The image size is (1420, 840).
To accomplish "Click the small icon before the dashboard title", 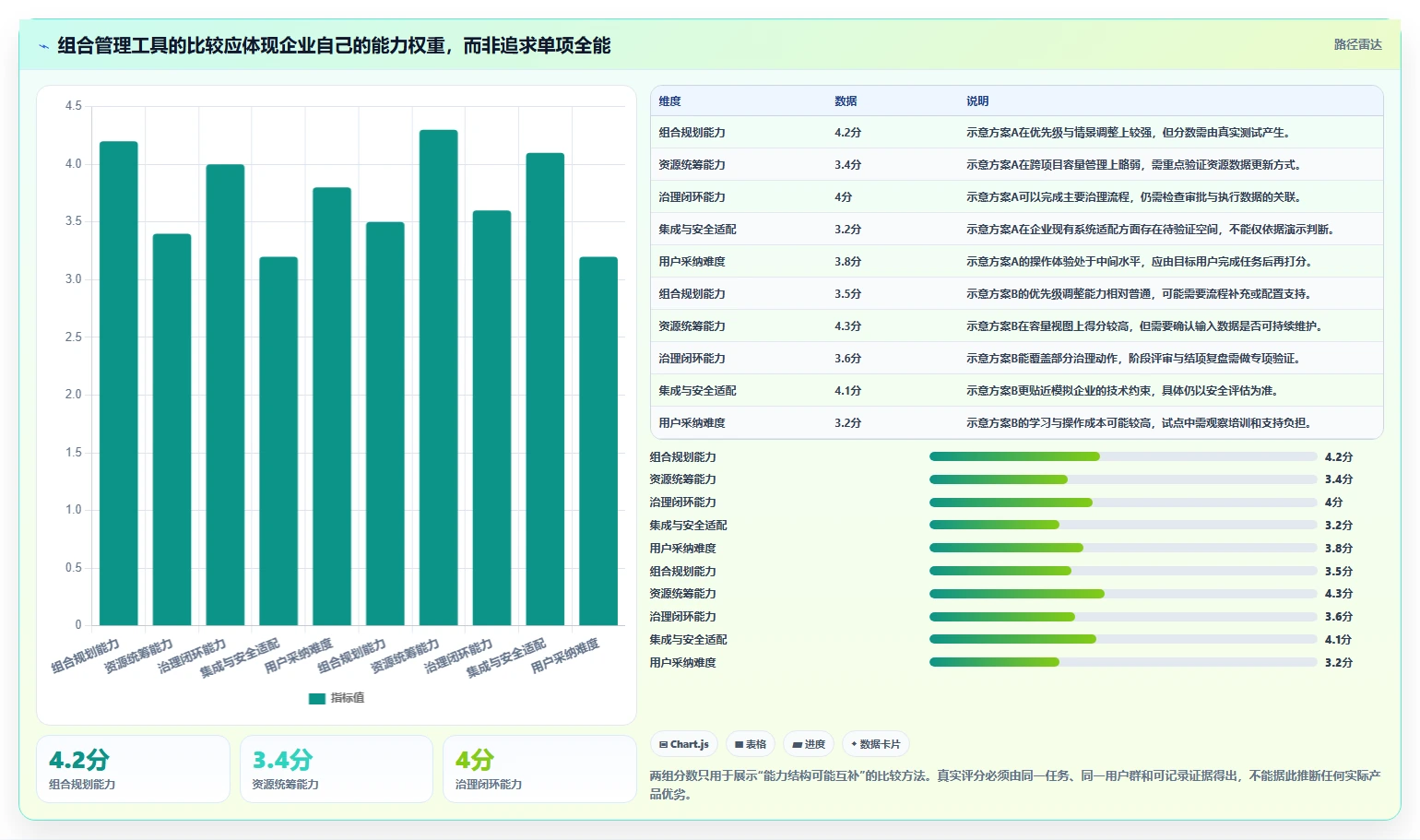I will tap(43, 46).
